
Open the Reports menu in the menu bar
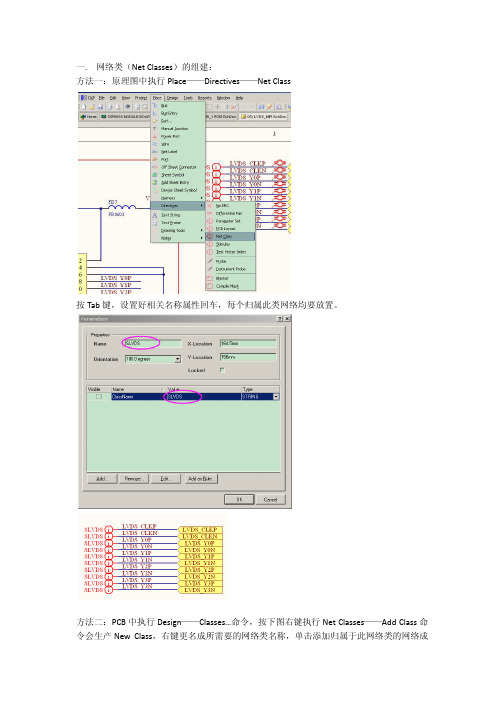(x=205, y=98)
